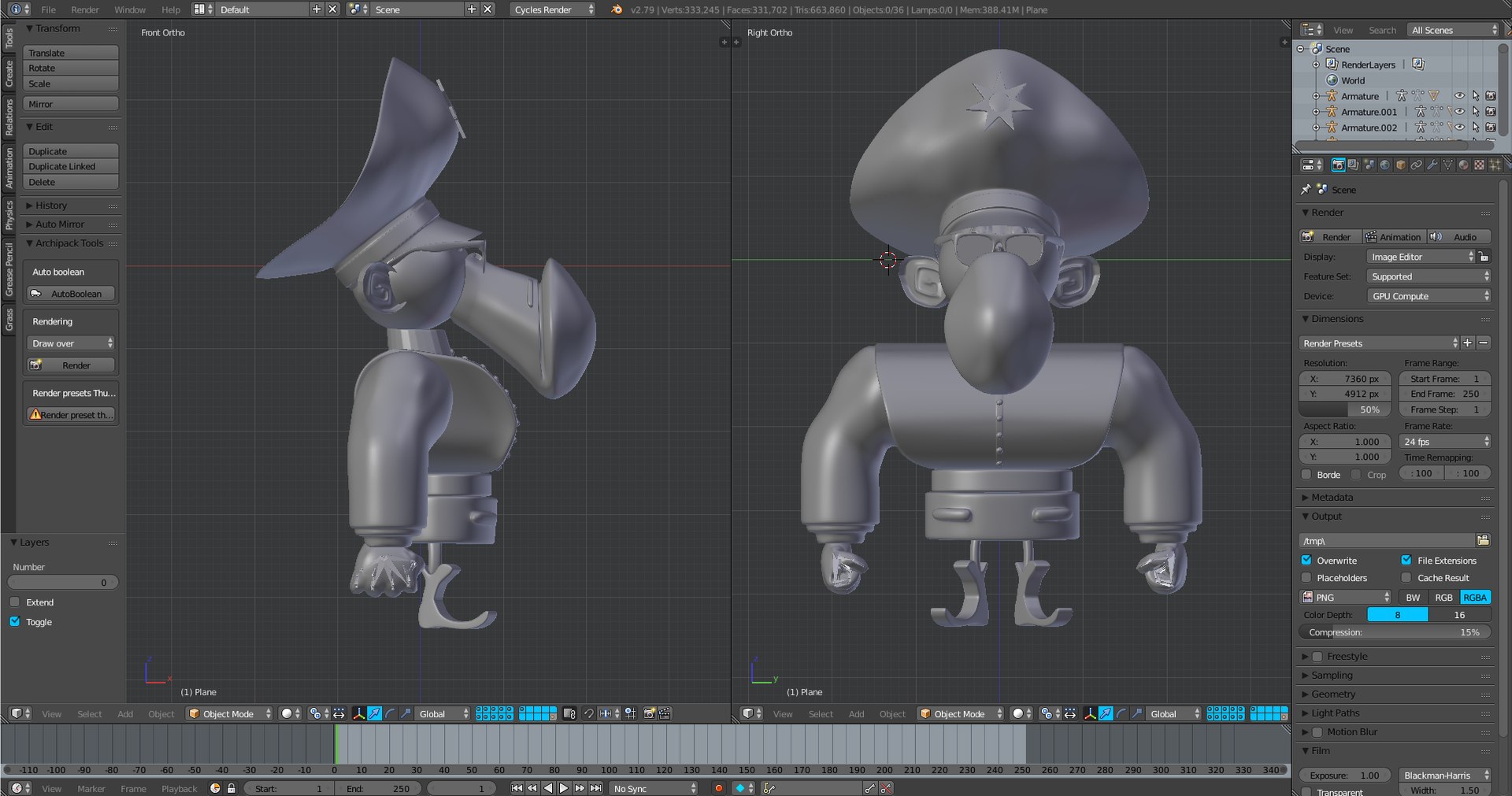Toggle 3D manipulator in Front Ortho header
This screenshot has width=1512, height=796.
[359, 713]
